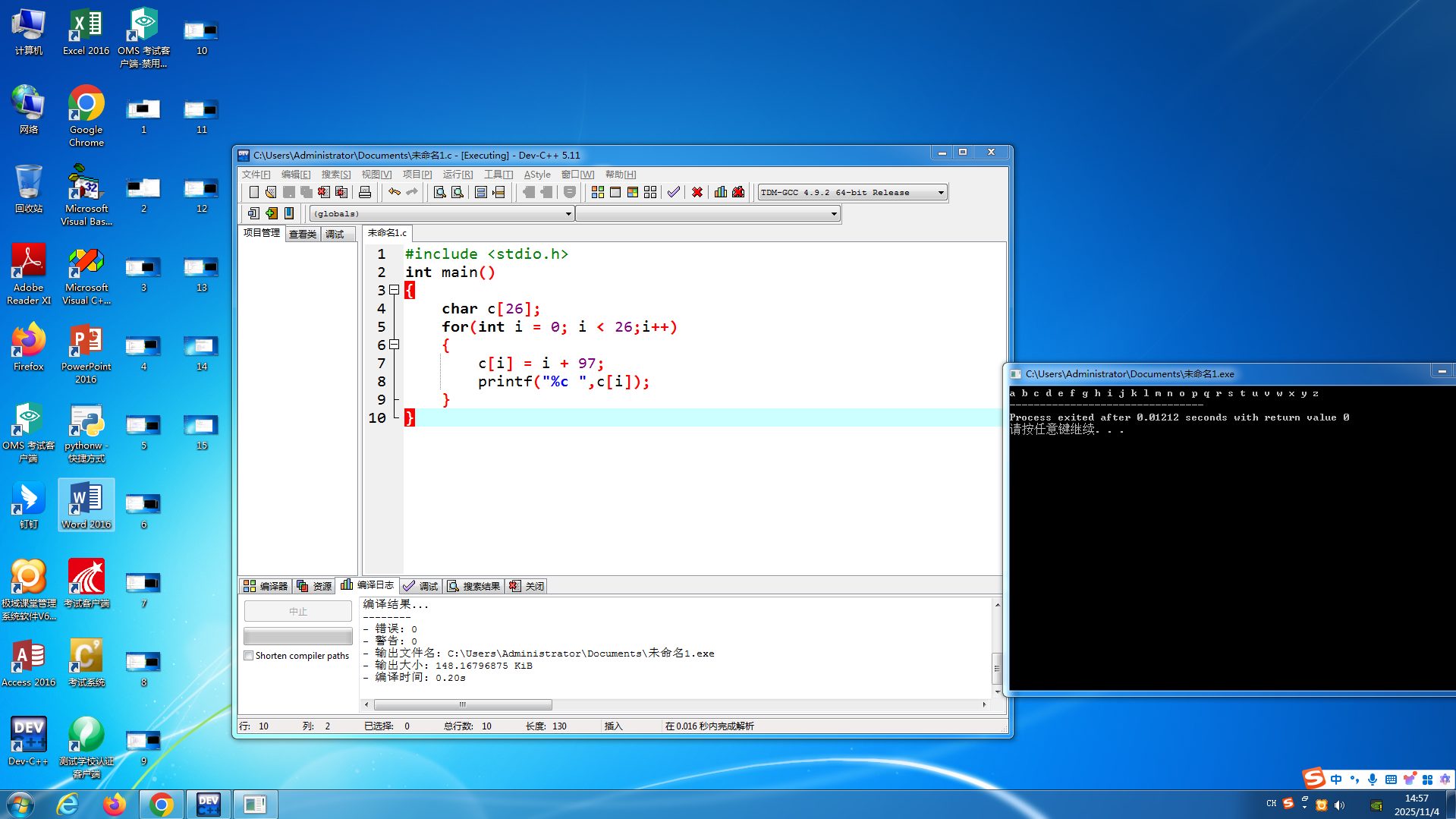1456x819 pixels.
Task: Select the Access 2016 desktop icon
Action: (29, 663)
